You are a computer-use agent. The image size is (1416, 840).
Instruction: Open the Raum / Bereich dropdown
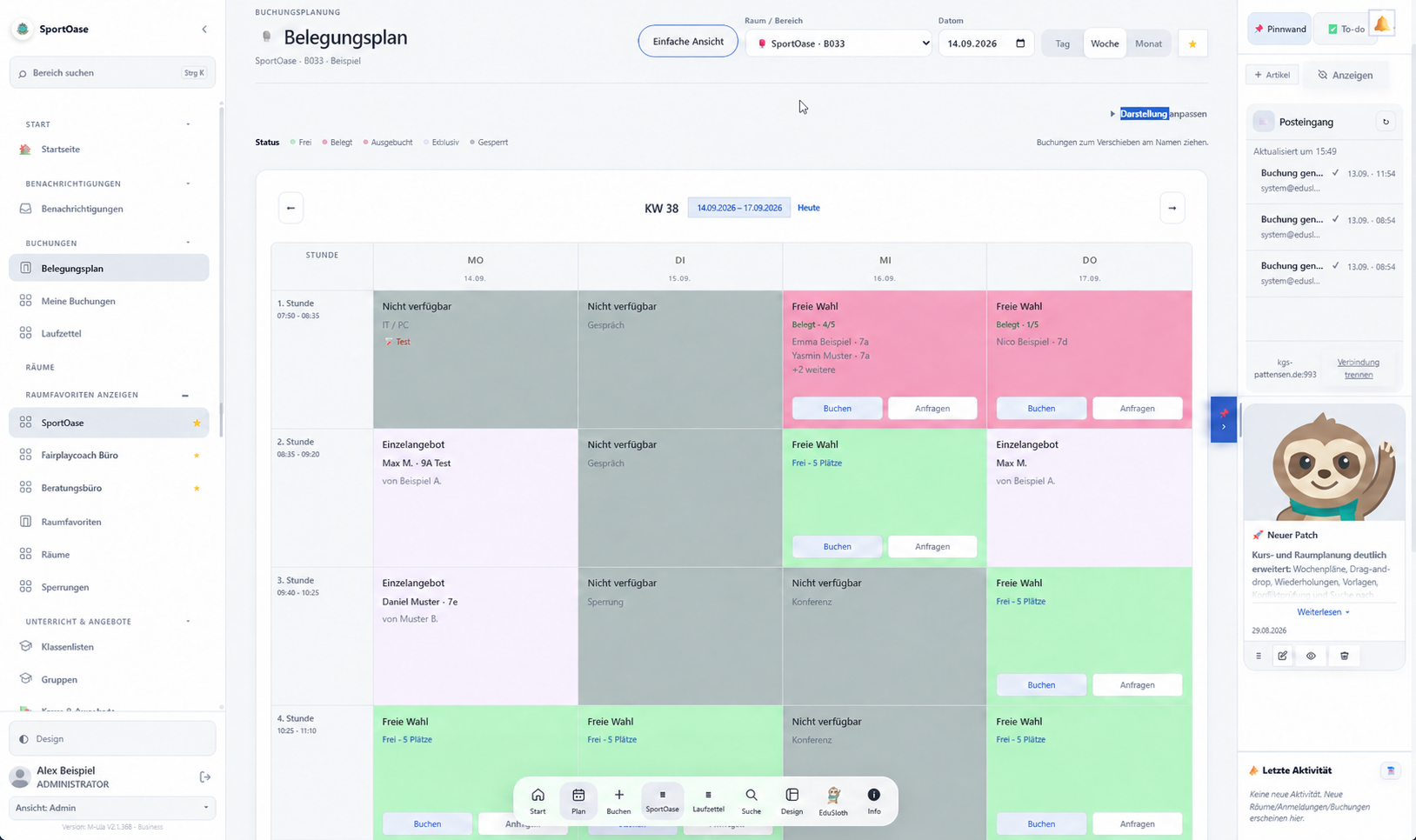point(838,43)
